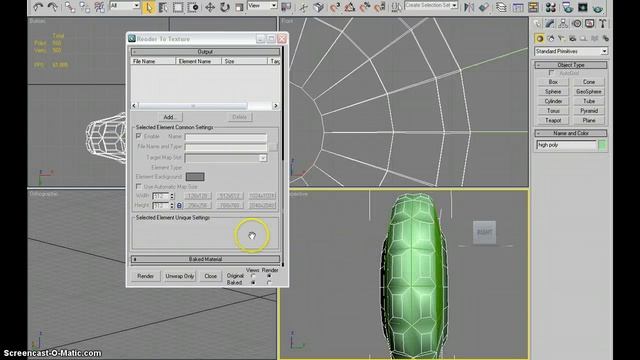Select the Lights category in Create panel

pyautogui.click(x=562, y=38)
